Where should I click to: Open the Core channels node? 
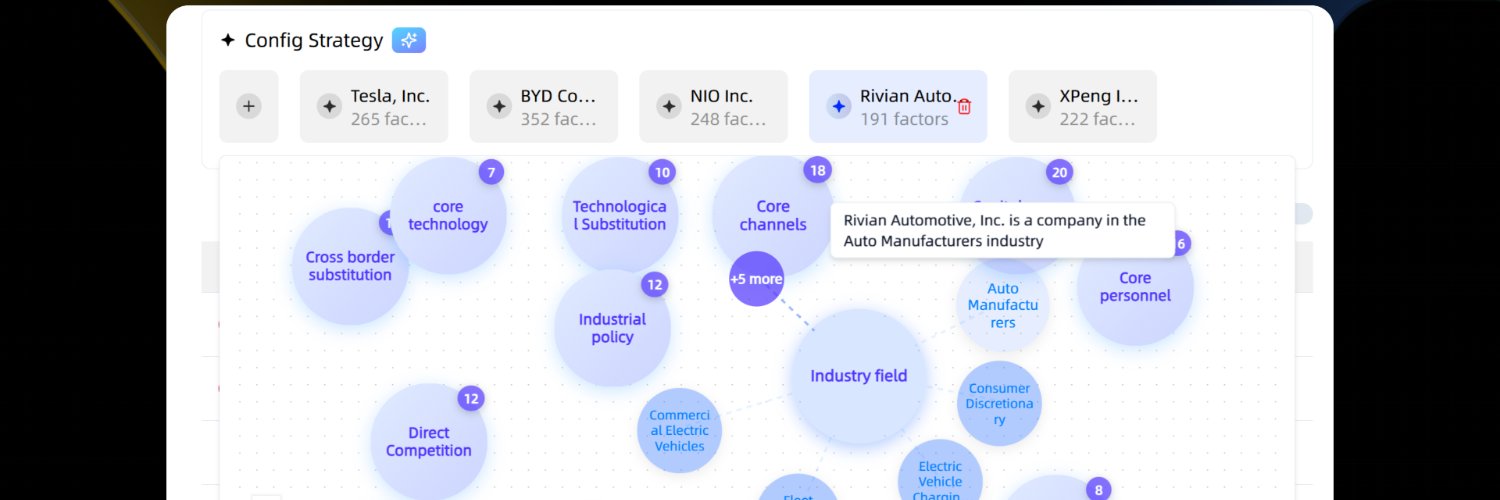[773, 216]
